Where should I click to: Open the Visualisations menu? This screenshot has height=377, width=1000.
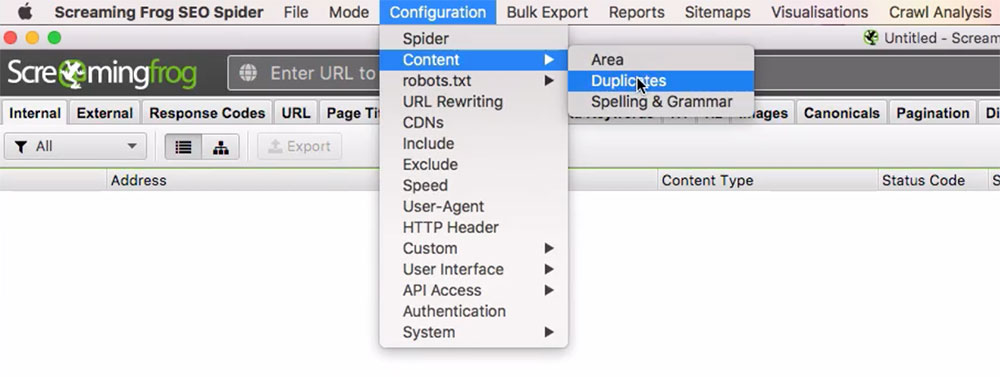[820, 12]
